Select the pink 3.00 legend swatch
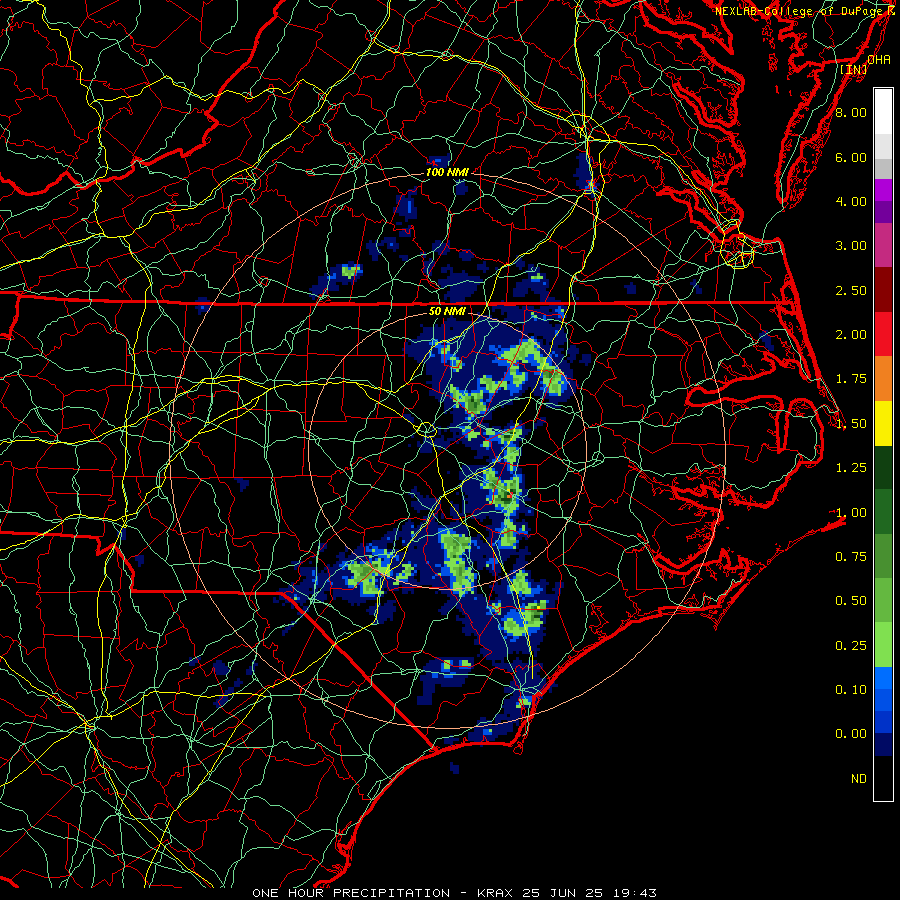 pos(883,245)
